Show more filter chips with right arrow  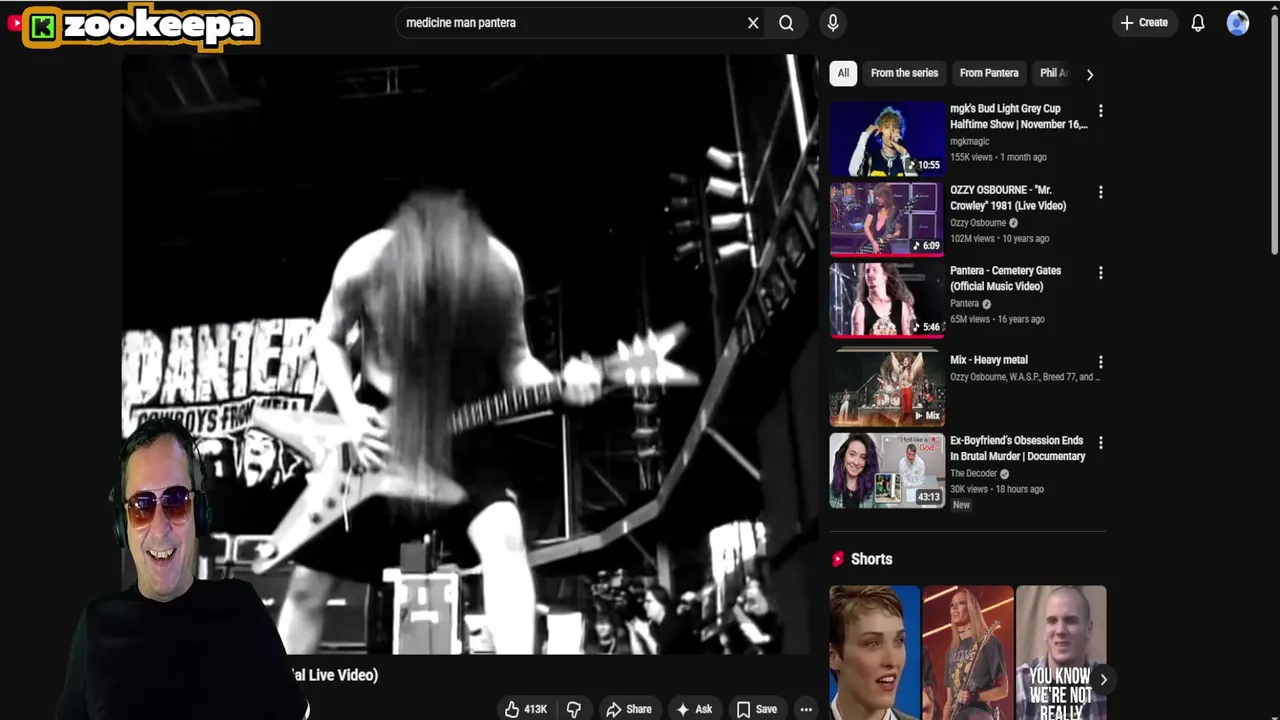(x=1090, y=74)
